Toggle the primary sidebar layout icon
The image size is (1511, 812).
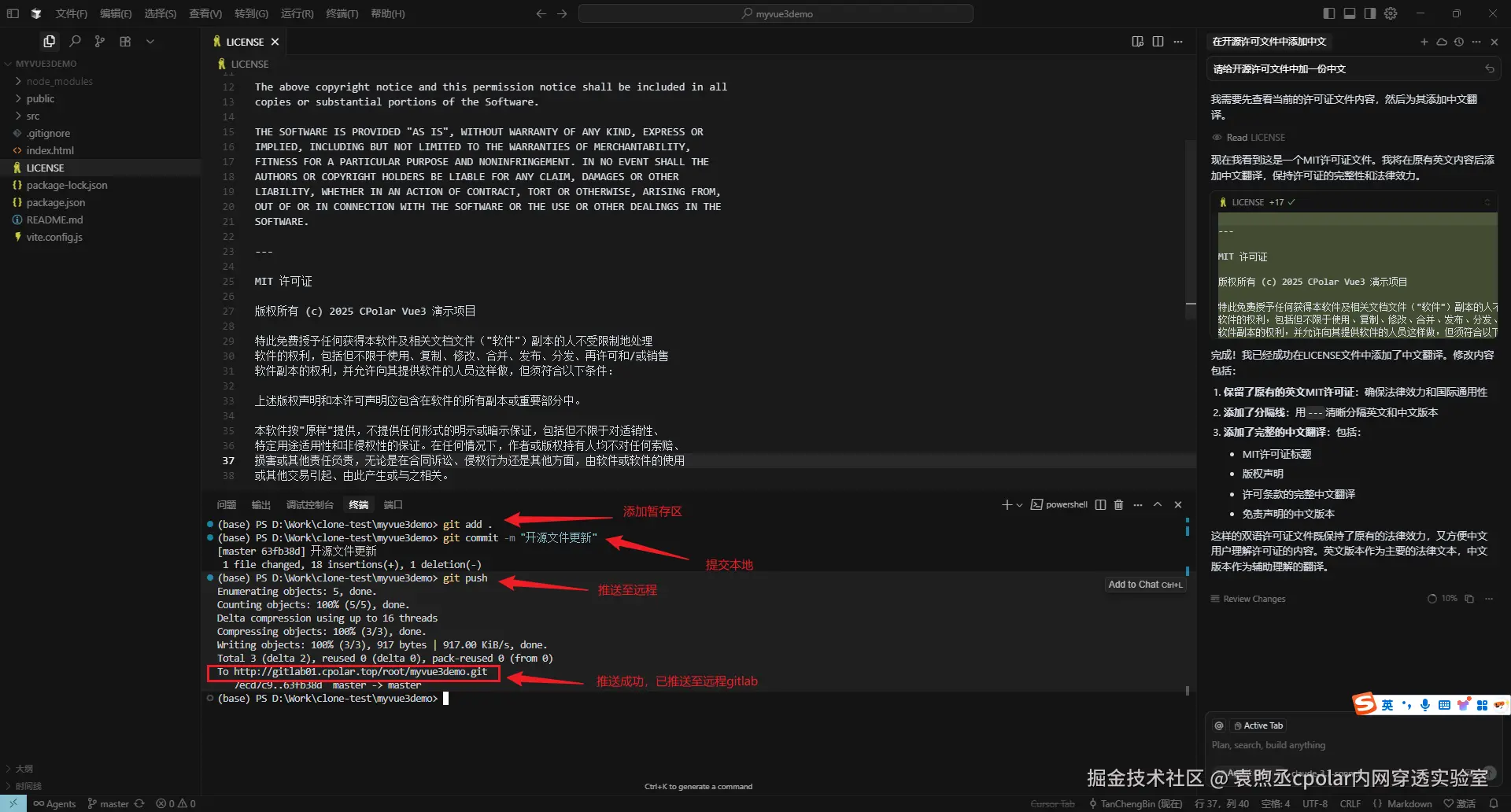point(1329,13)
